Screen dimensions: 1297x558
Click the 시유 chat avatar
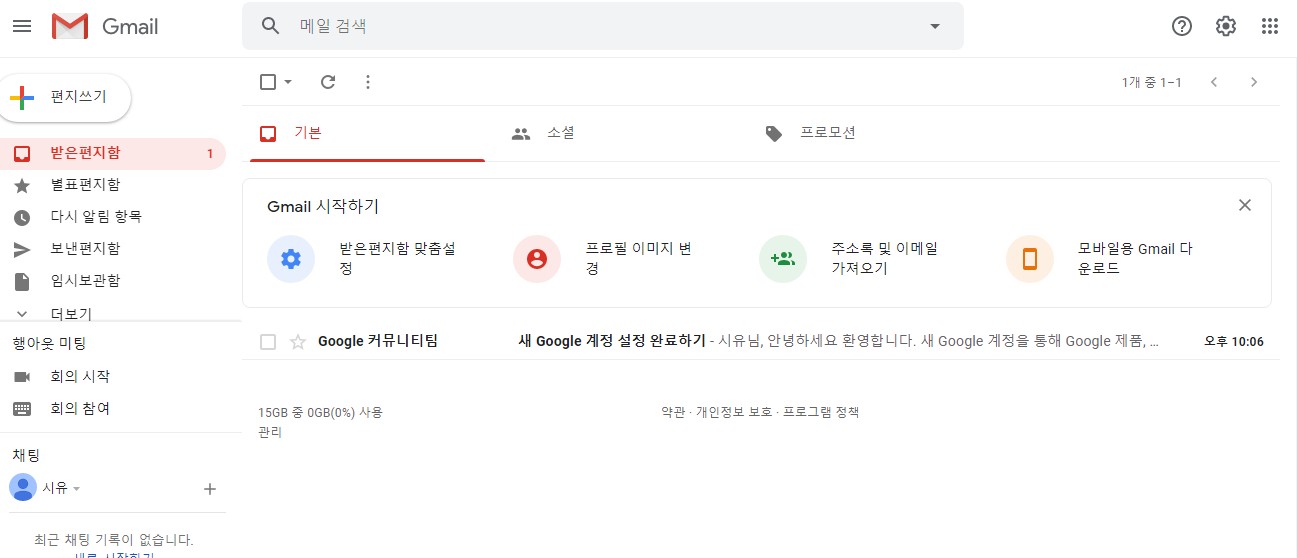click(22, 488)
